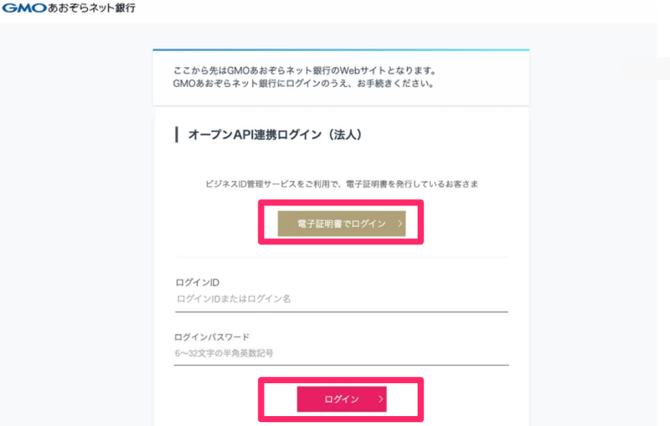Click the vertical bar beside the オープンAPI連携ログイン heading

(x=177, y=135)
